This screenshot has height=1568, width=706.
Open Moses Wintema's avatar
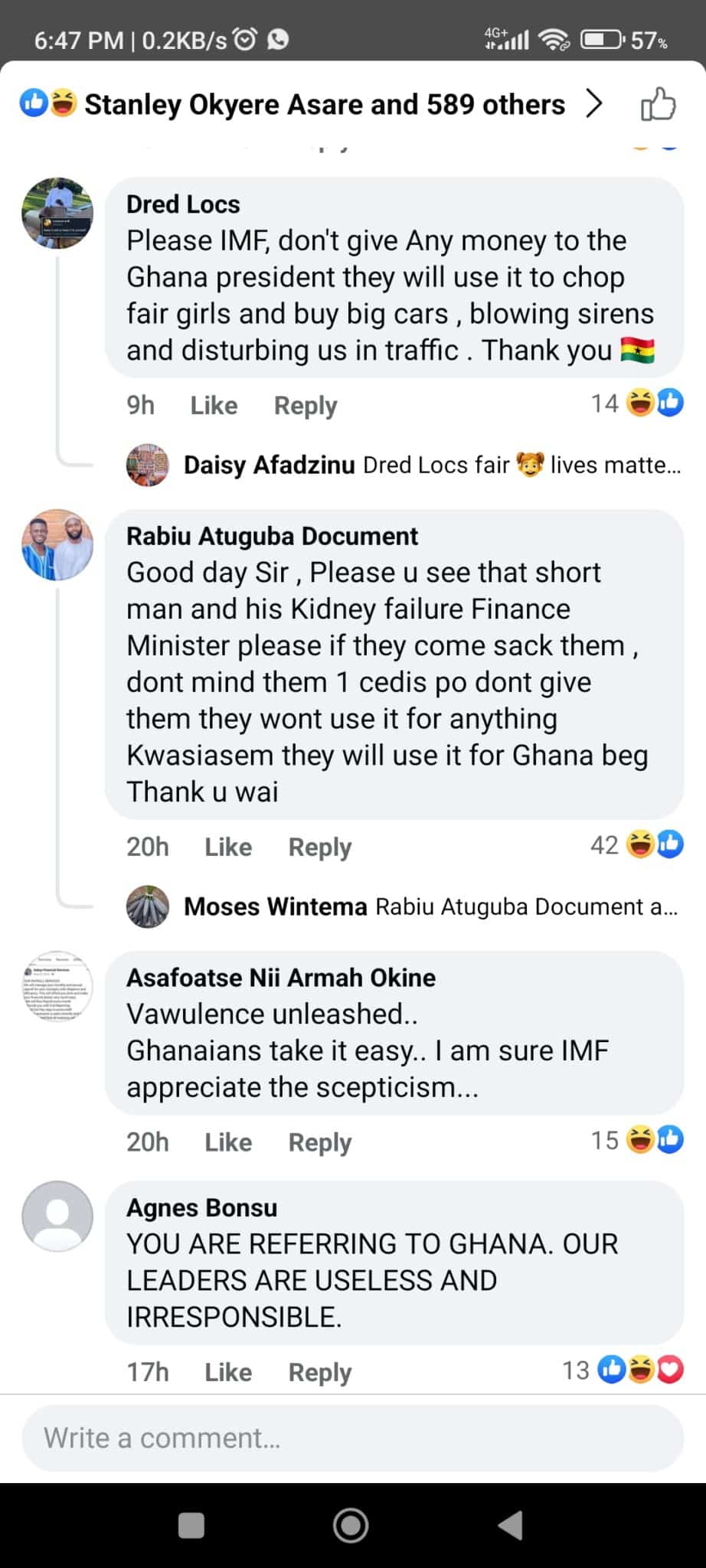click(x=147, y=906)
